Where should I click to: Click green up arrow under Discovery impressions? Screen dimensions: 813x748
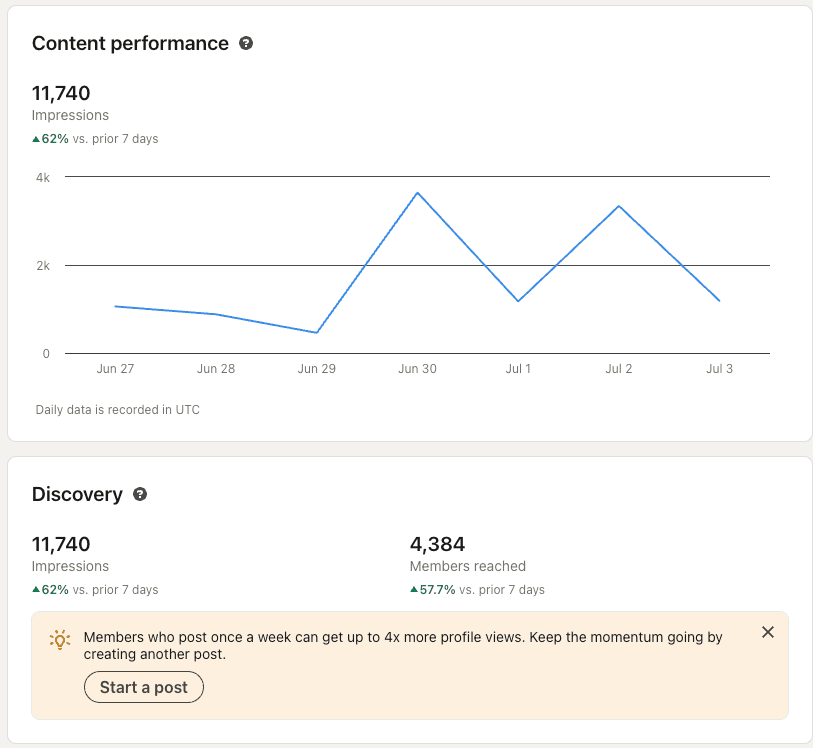point(36,590)
